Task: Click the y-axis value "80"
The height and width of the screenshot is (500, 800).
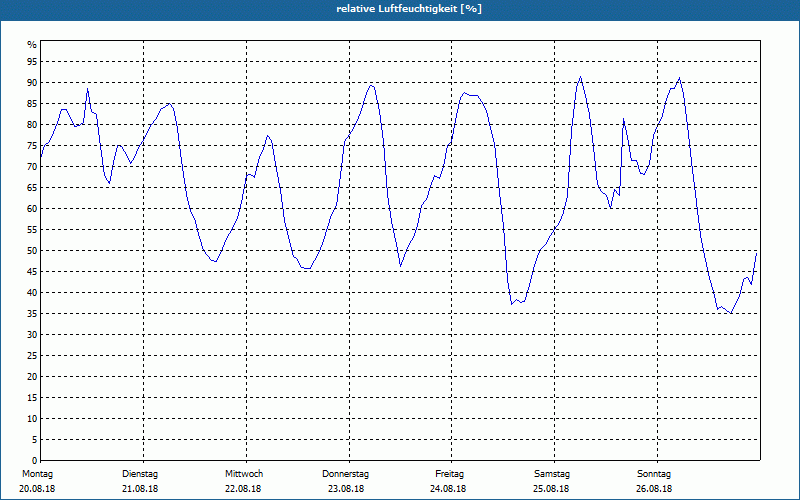Action: (x=32, y=124)
